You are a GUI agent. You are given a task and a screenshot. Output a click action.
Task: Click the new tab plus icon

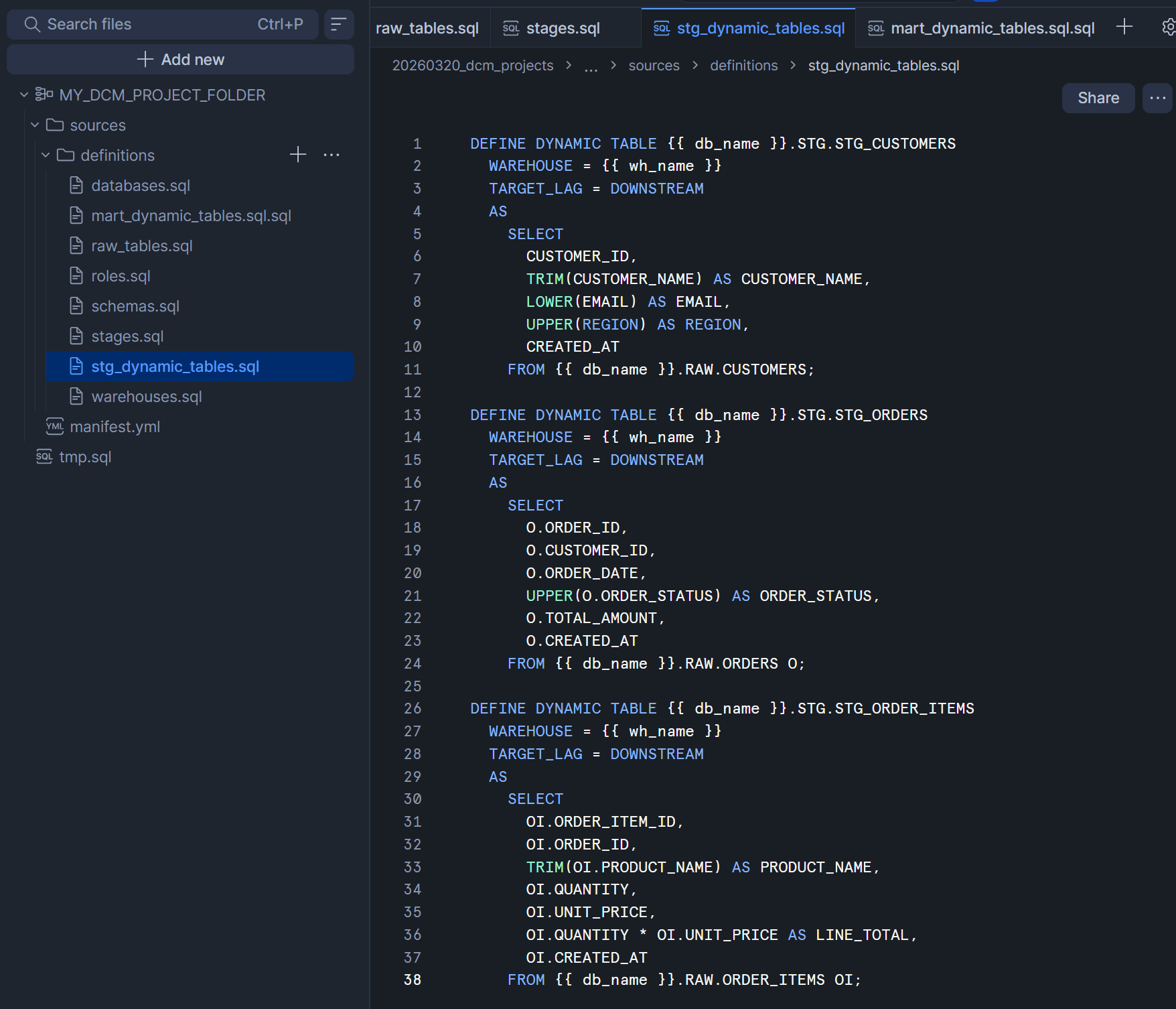1124,27
